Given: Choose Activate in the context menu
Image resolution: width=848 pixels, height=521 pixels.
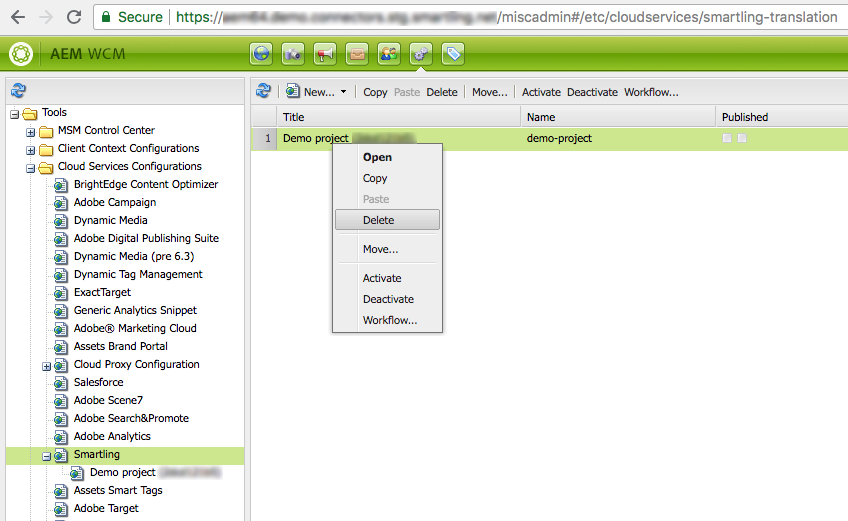Looking at the screenshot, I should coord(387,278).
